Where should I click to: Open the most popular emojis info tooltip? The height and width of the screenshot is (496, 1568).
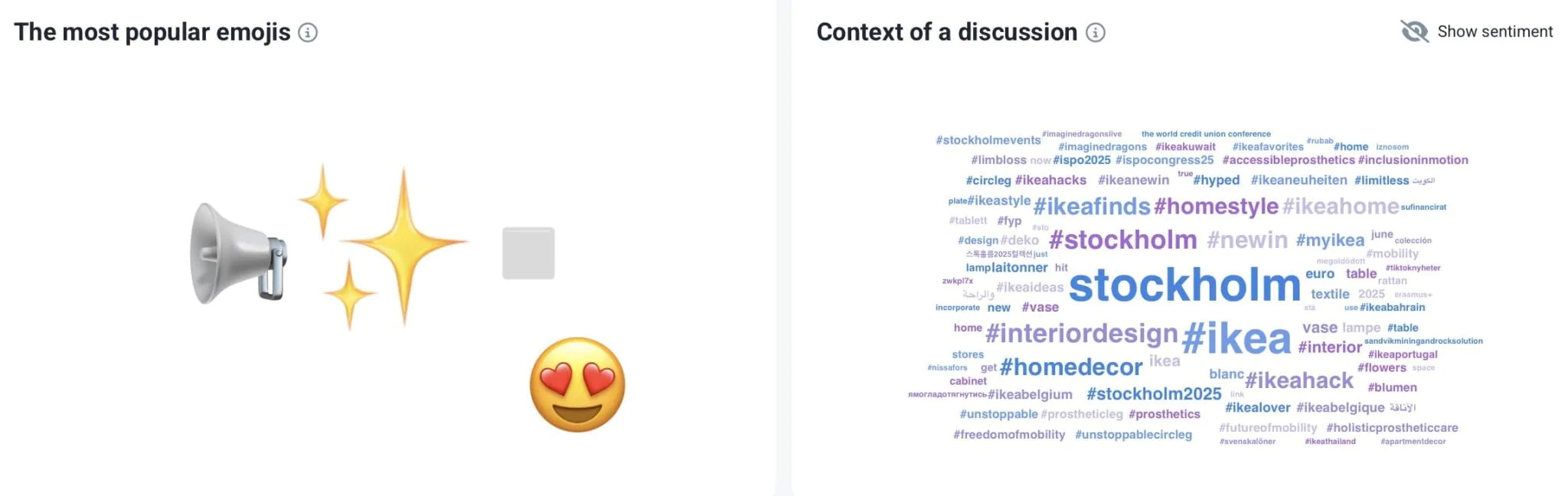tap(309, 32)
